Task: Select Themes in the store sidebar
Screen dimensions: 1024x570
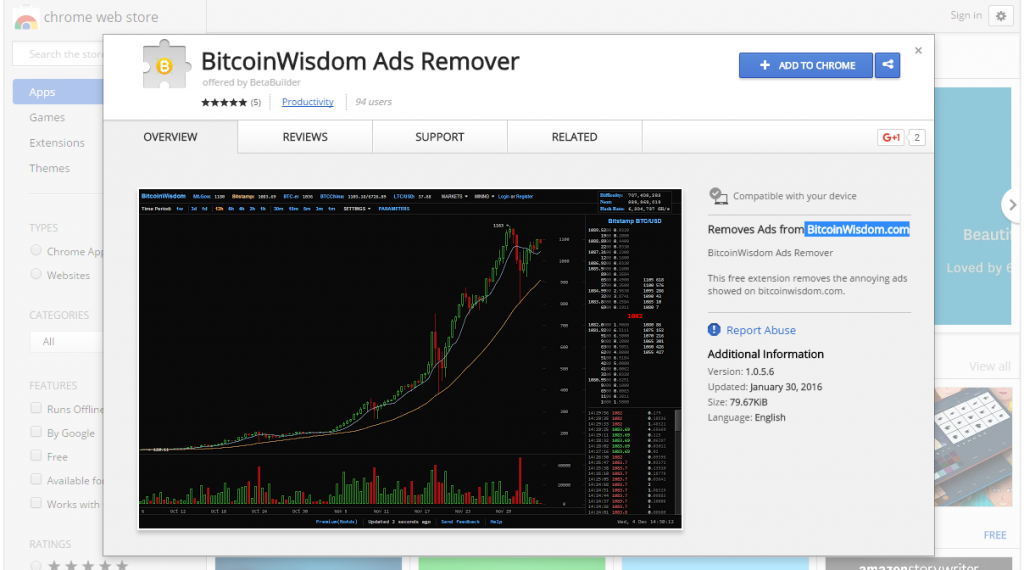Action: [x=49, y=168]
